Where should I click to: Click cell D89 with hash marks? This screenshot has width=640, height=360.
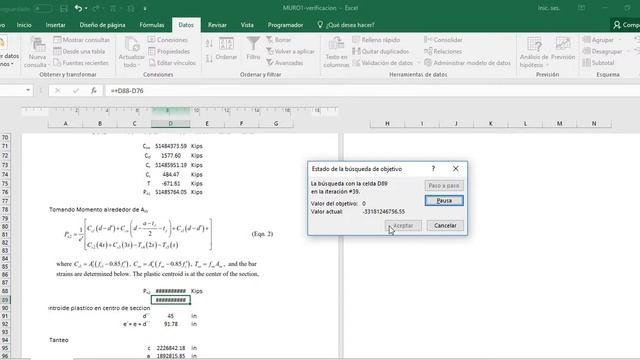pos(171,300)
